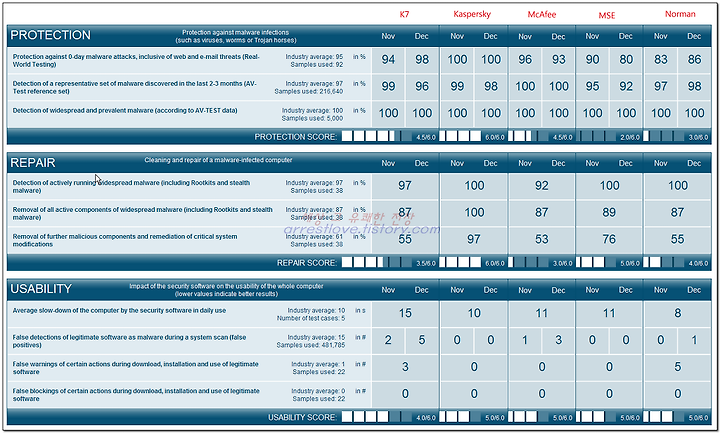Click Protection subtitle about malware infections
The width and height of the screenshot is (720, 433).
pos(236,36)
